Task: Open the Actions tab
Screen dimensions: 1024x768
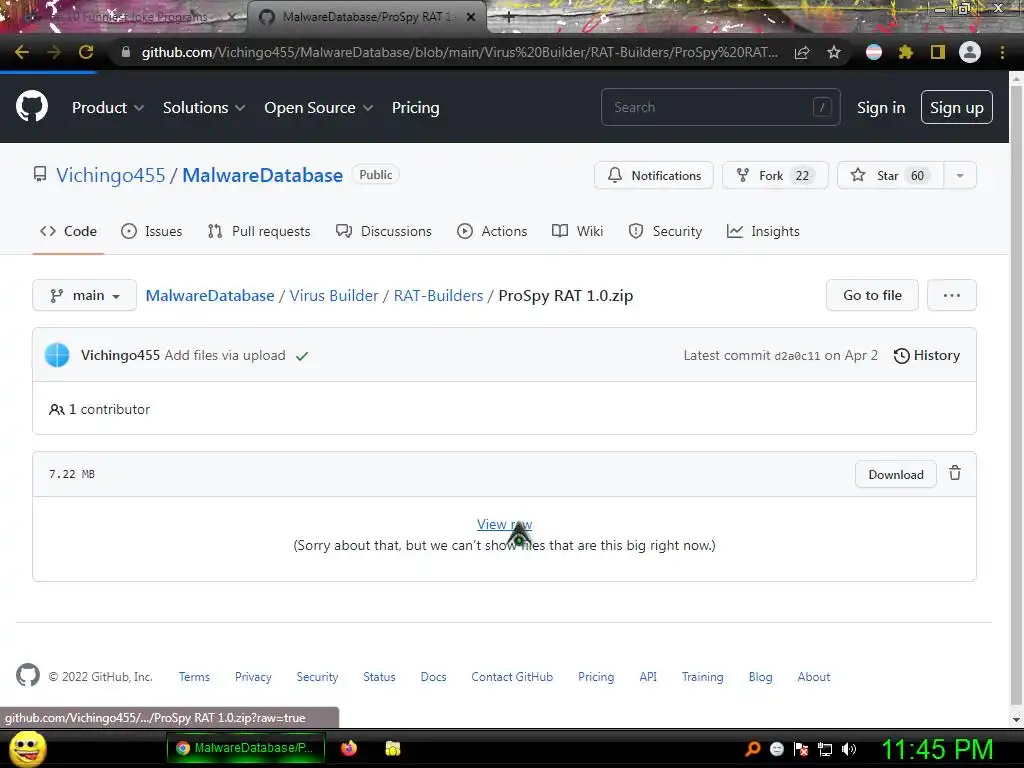Action: [x=492, y=231]
